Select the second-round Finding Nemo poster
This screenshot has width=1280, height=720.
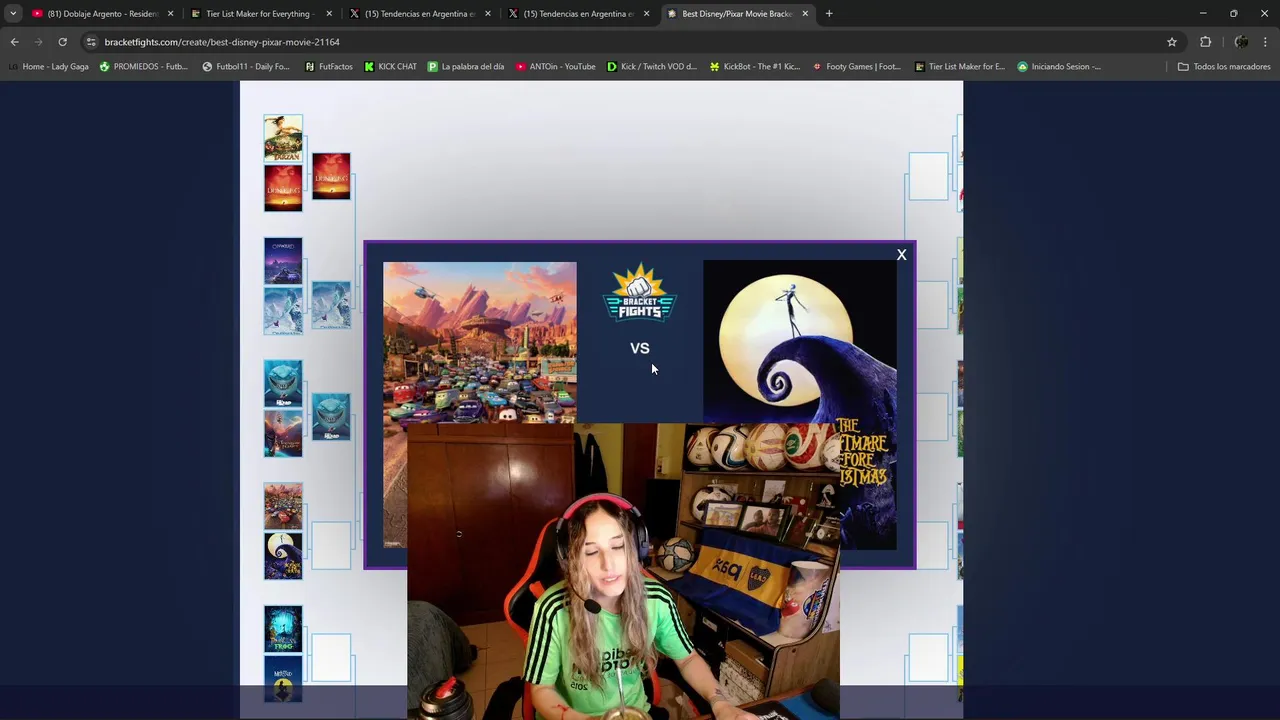[331, 416]
